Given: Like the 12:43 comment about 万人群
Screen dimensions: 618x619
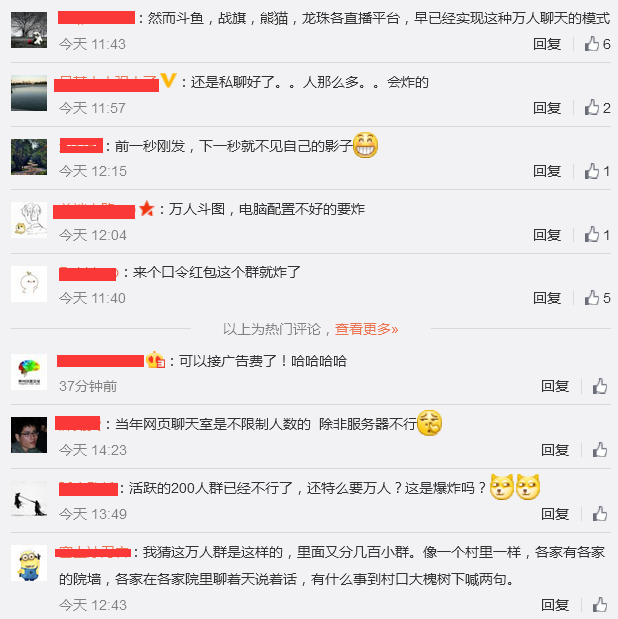Looking at the screenshot, I should click(x=600, y=605).
